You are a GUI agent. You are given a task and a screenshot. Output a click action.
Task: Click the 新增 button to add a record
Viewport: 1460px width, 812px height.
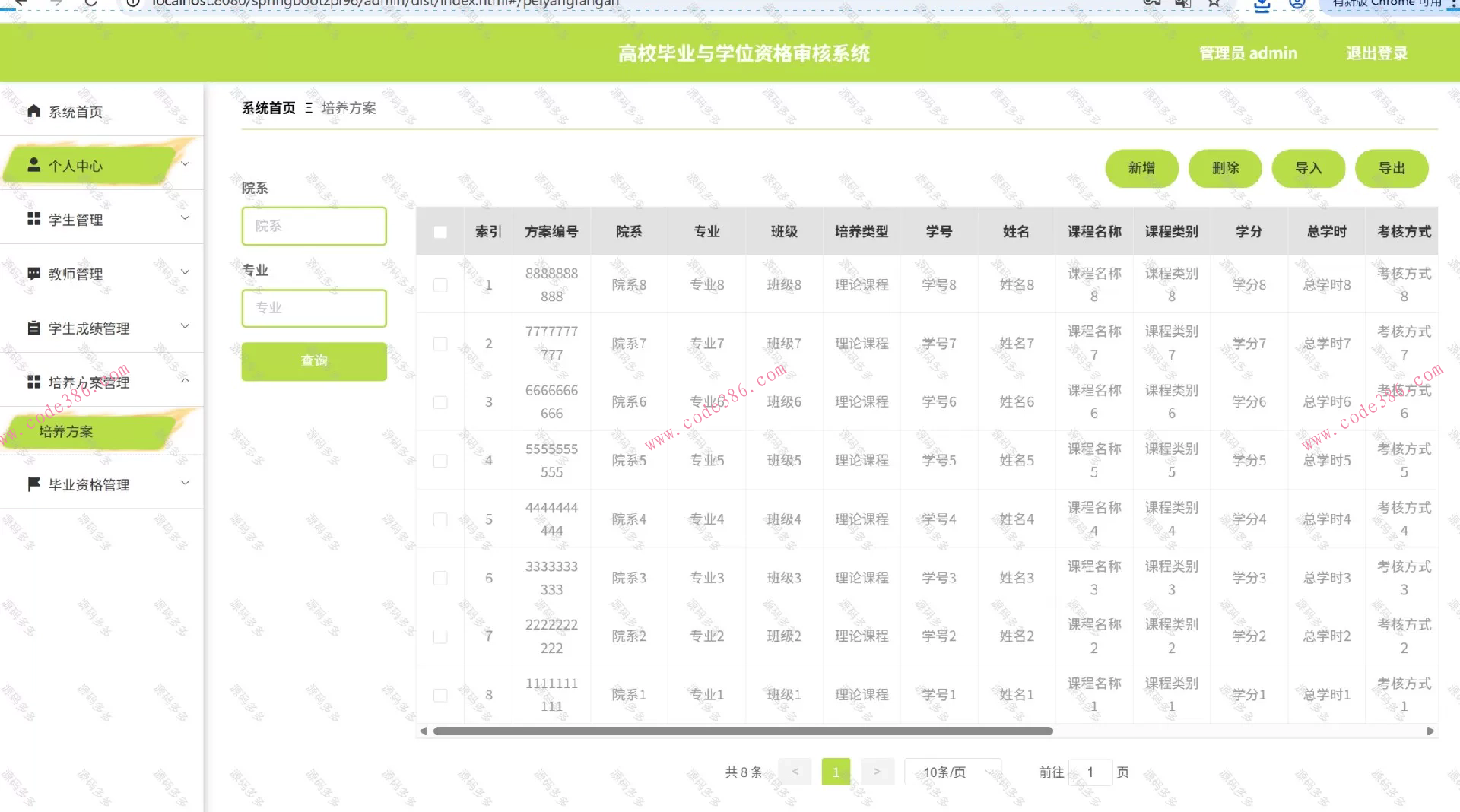pos(1141,168)
